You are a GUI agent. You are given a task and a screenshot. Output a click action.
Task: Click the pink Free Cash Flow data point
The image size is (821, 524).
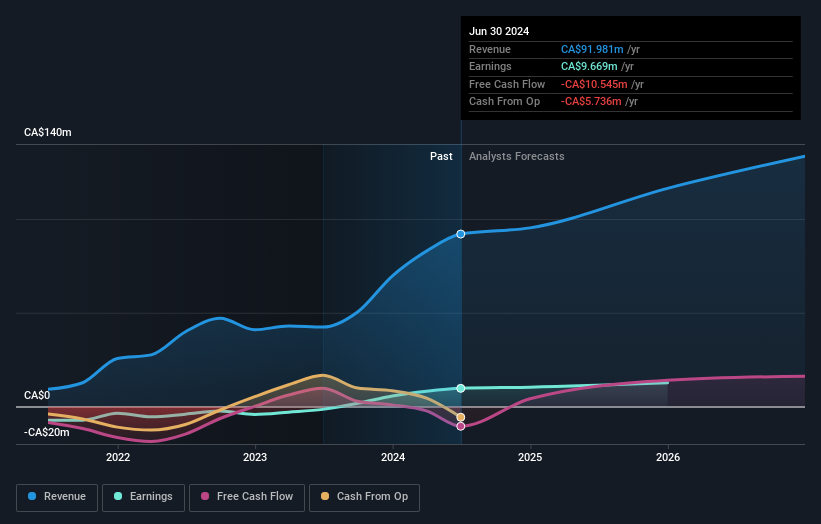click(461, 427)
